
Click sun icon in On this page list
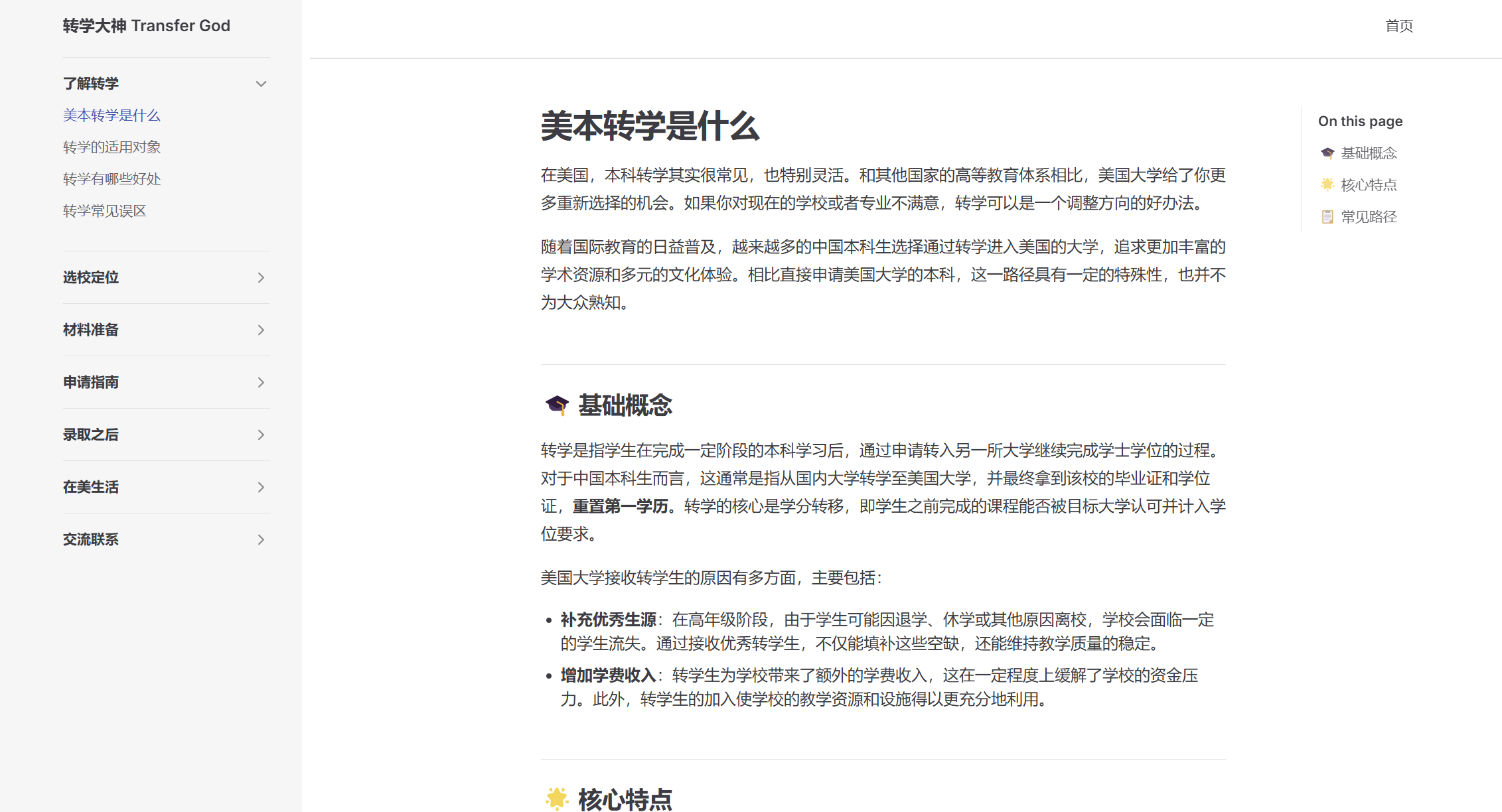[1327, 184]
